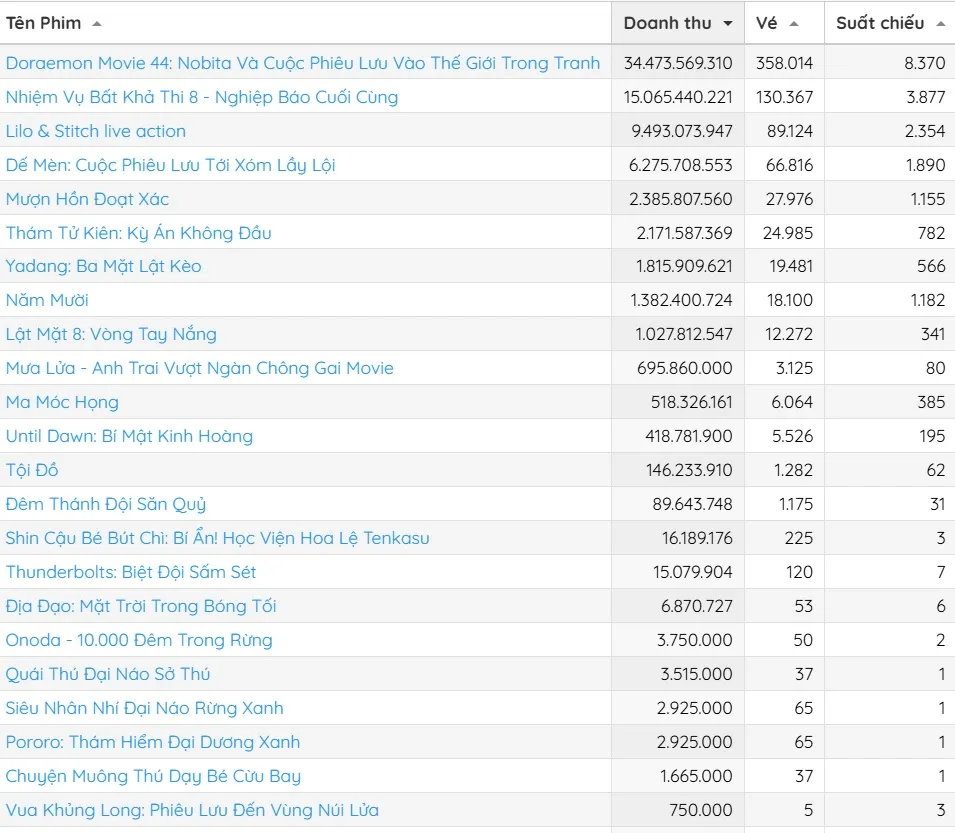Viewport: 955px width, 833px height.
Task: Click the sort arrow beside Suất chiếu
Action: click(940, 23)
